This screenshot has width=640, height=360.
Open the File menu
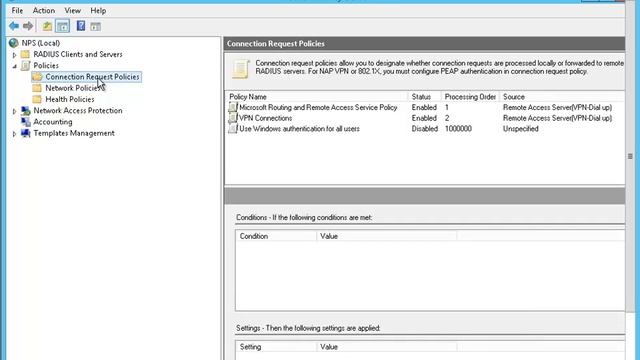17,11
